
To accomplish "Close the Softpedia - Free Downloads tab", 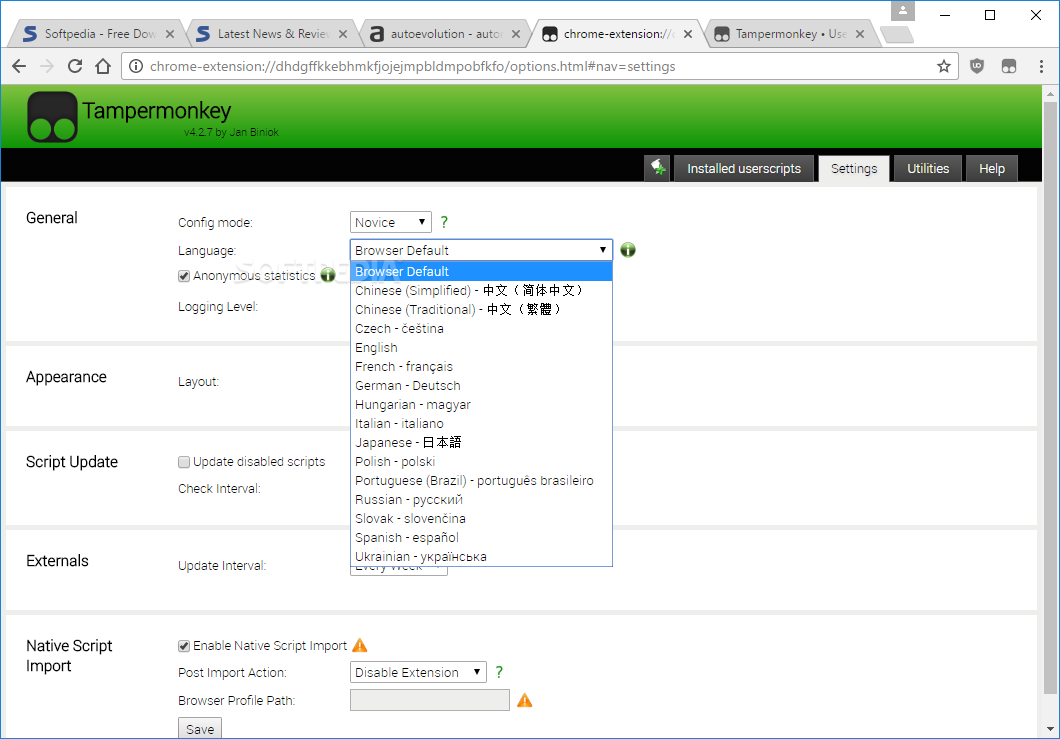I will [x=170, y=34].
